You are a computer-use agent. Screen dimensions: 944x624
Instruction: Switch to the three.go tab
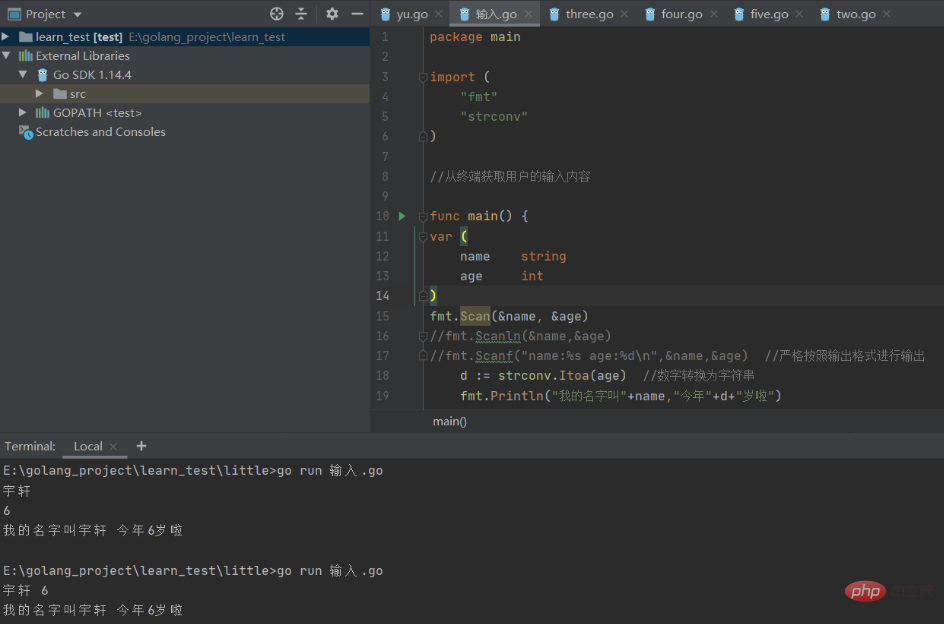(589, 14)
